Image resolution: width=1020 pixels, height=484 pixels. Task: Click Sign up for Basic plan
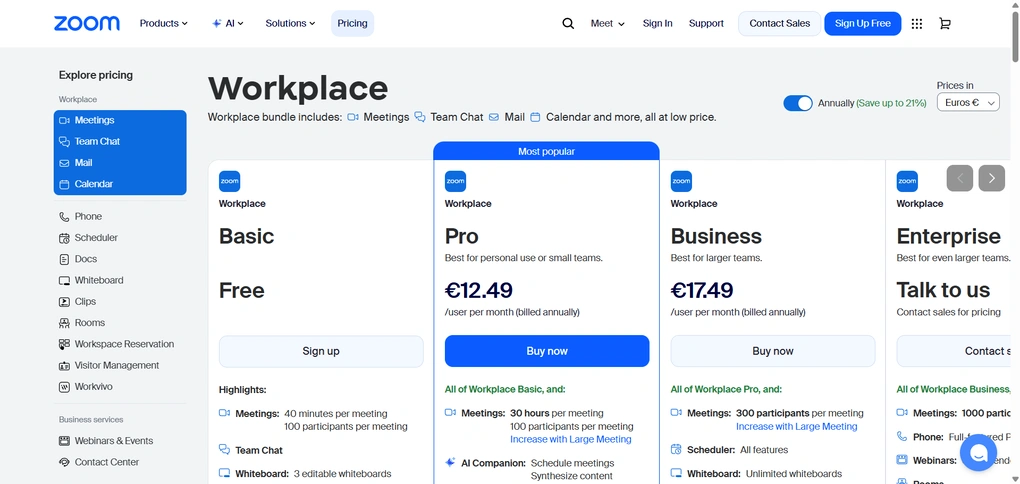[x=321, y=351]
